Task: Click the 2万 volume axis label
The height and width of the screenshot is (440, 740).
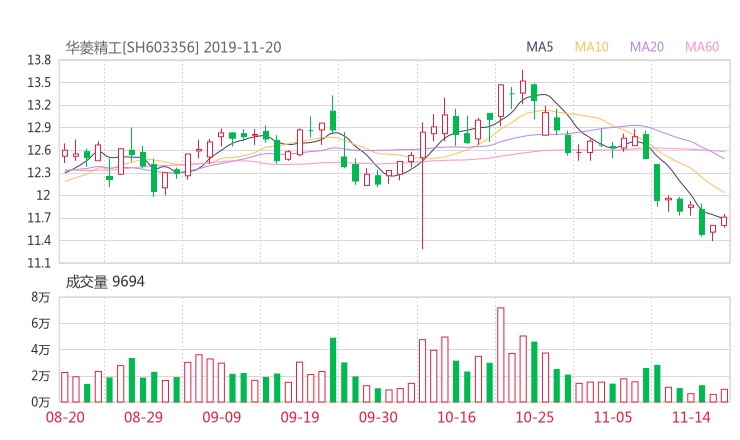Action: coord(41,376)
